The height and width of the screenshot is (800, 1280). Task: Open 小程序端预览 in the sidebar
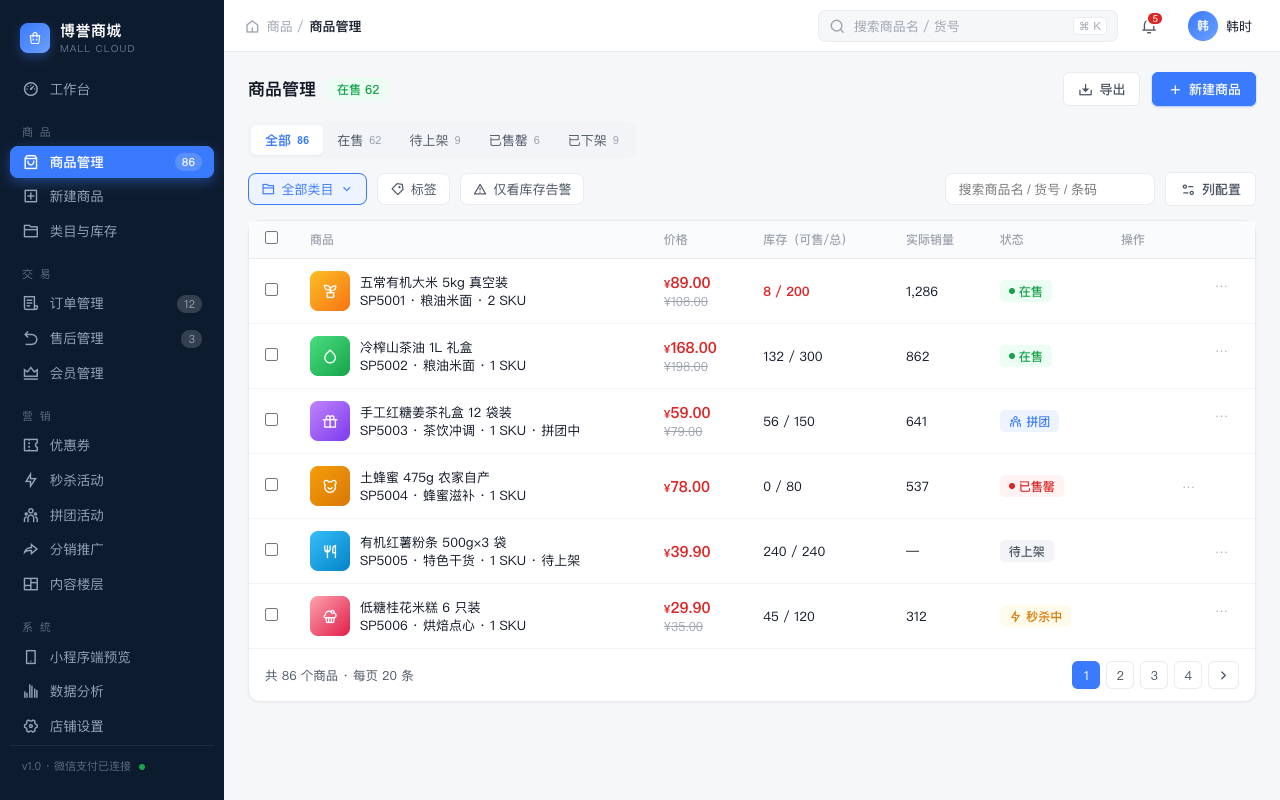112,657
